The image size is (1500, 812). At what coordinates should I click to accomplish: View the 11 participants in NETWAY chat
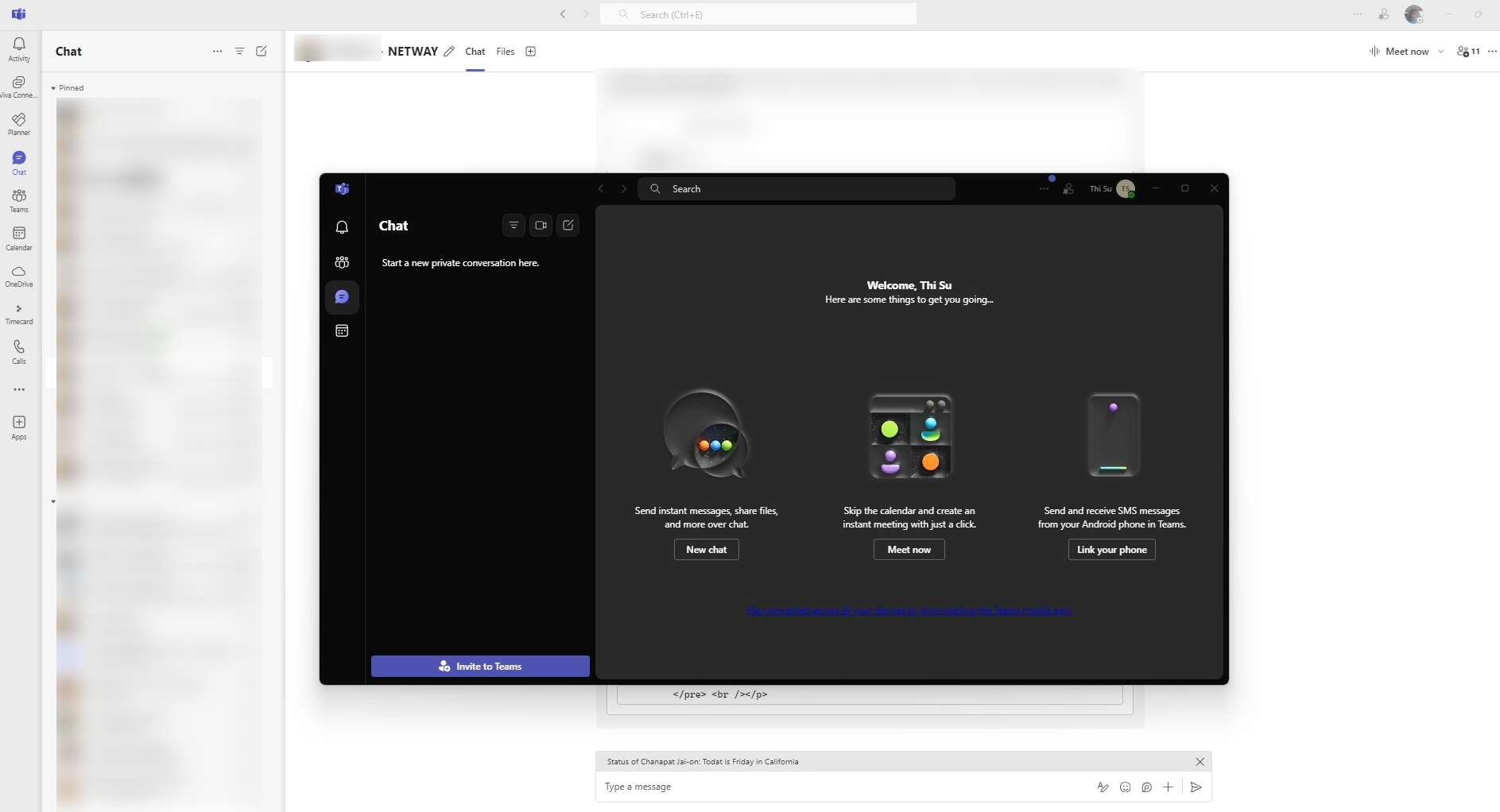coord(1468,52)
